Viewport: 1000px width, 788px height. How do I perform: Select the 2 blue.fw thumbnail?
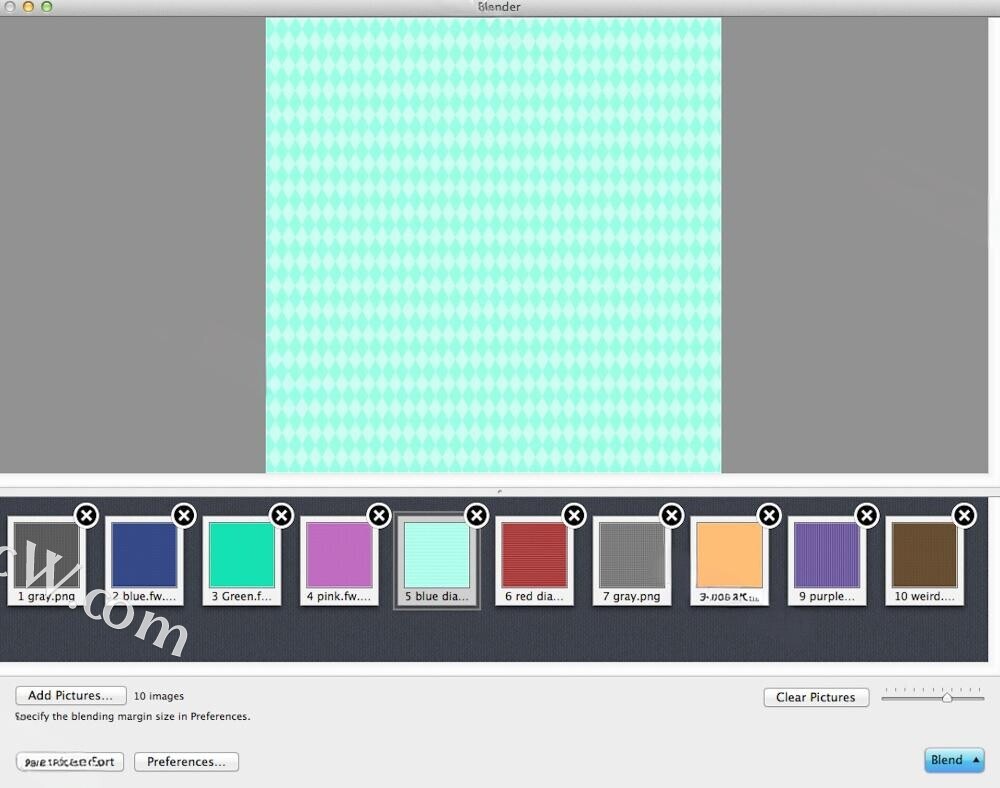[x=144, y=561]
